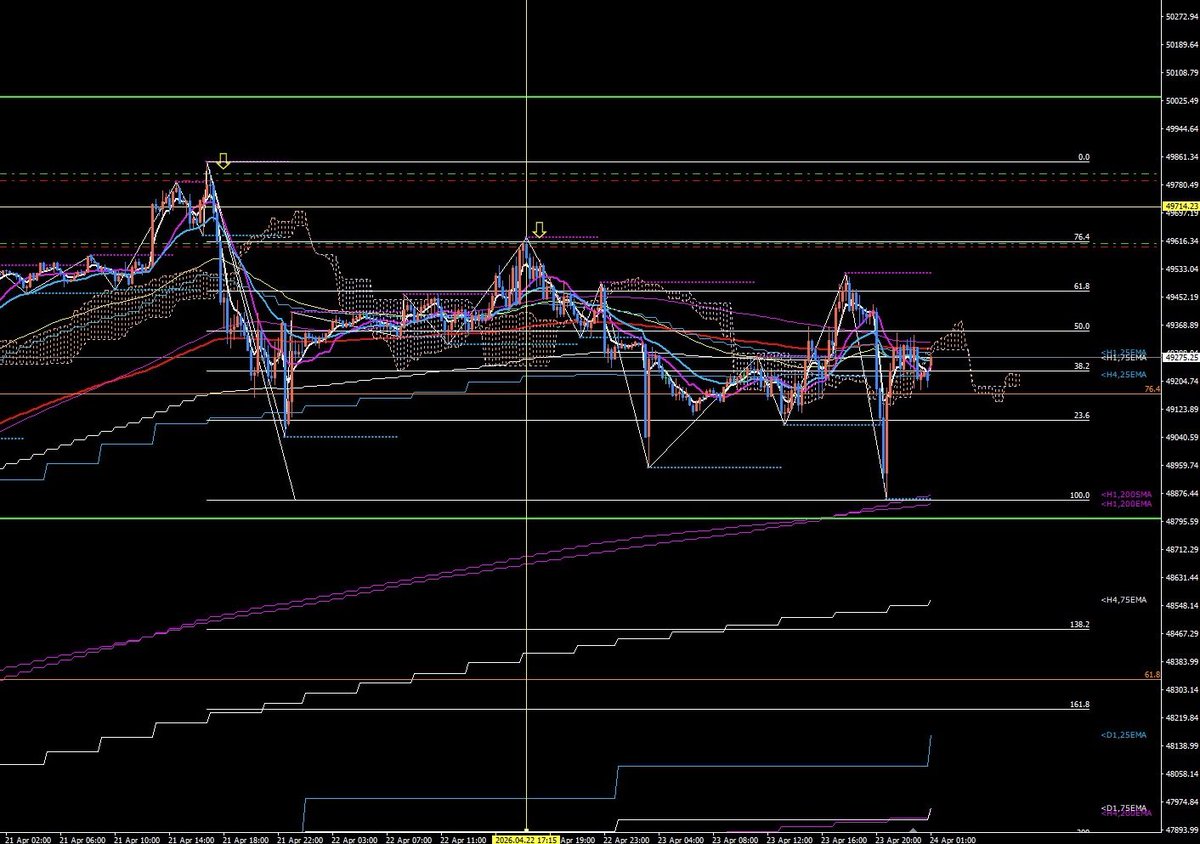Click the 48795.59 price scale value
Screen dimensions: 1200x844
pos(1181,521)
